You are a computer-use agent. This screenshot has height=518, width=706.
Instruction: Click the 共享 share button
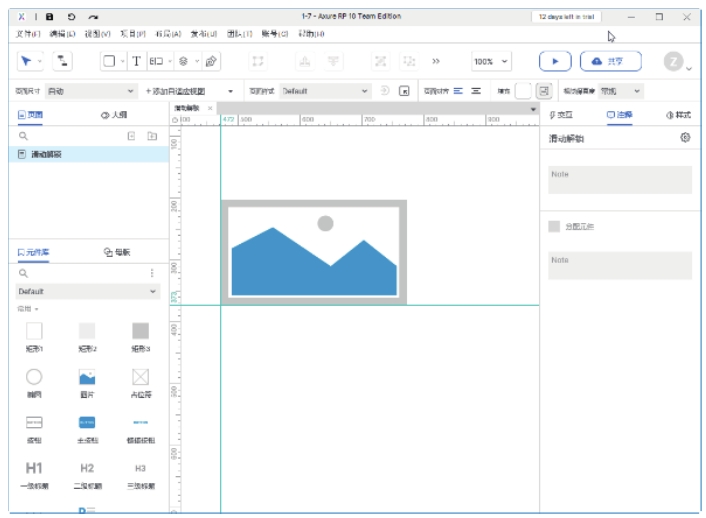[x=610, y=61]
